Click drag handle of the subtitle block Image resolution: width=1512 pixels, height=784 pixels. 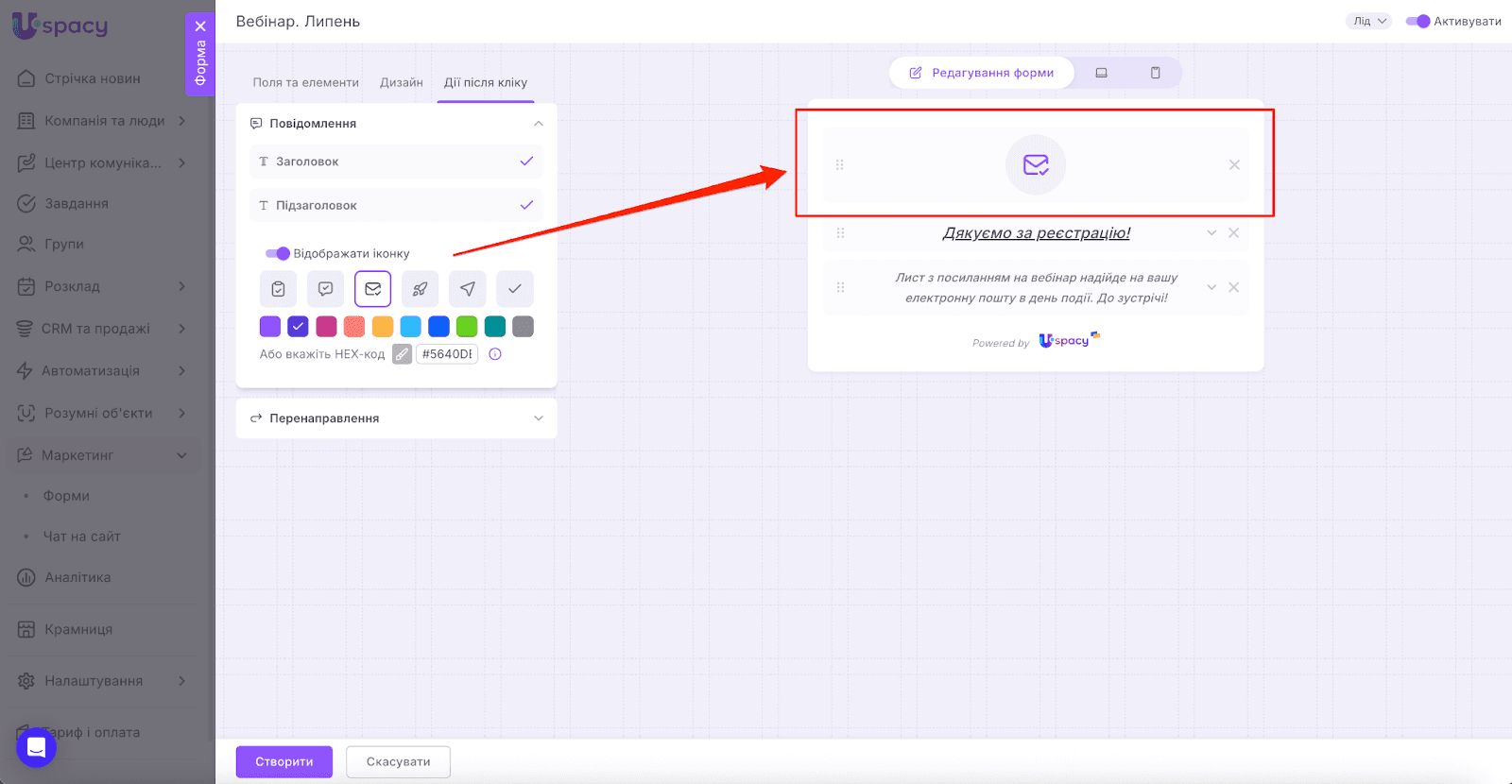[x=840, y=287]
